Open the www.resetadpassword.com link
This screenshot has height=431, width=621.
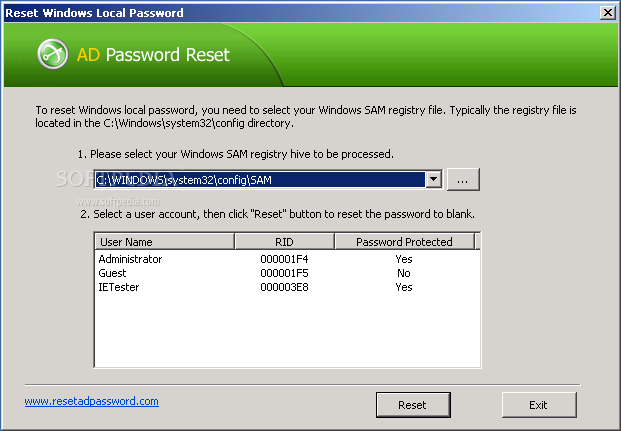(x=91, y=401)
